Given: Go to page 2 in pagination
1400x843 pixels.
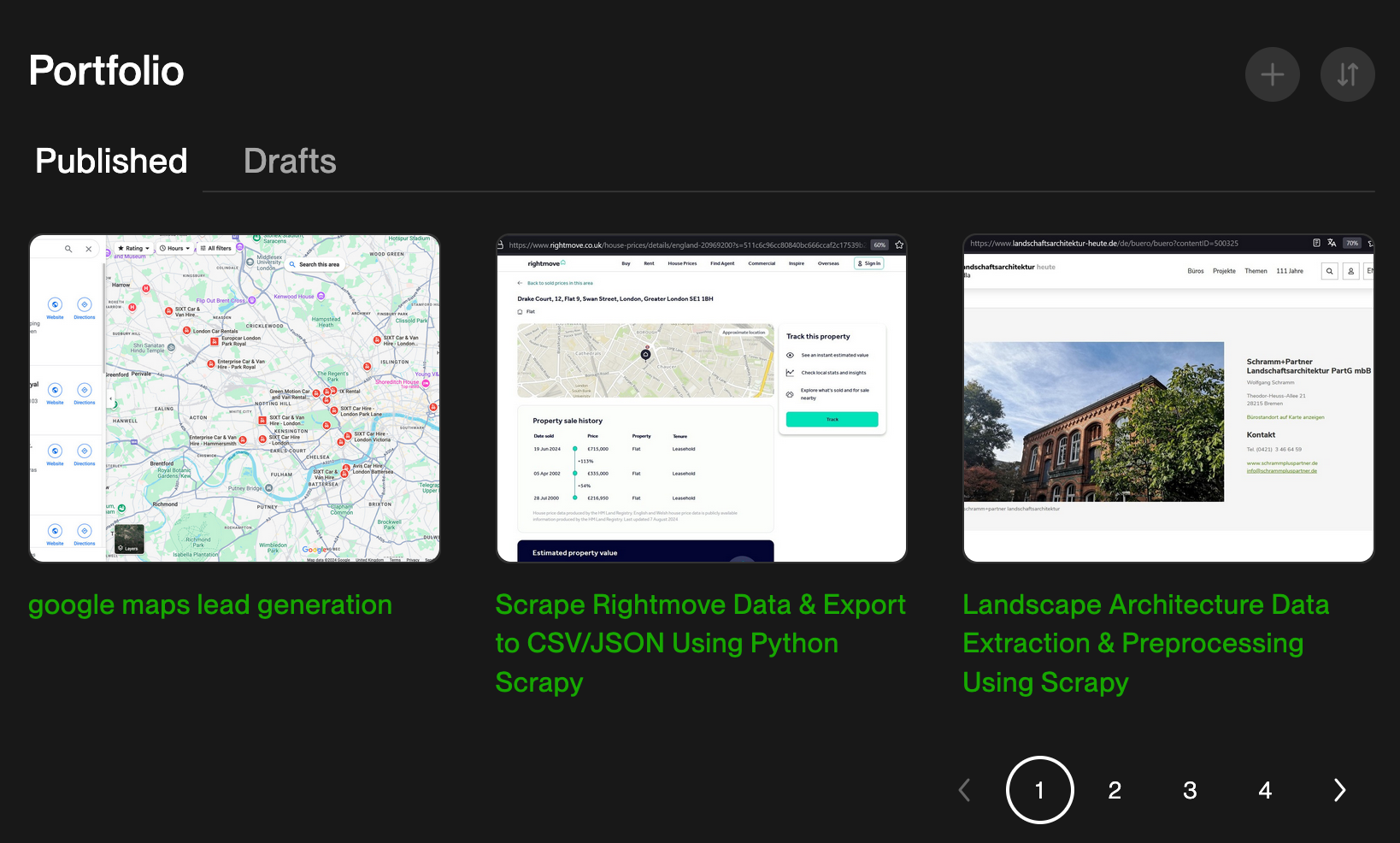Looking at the screenshot, I should [x=1115, y=790].
